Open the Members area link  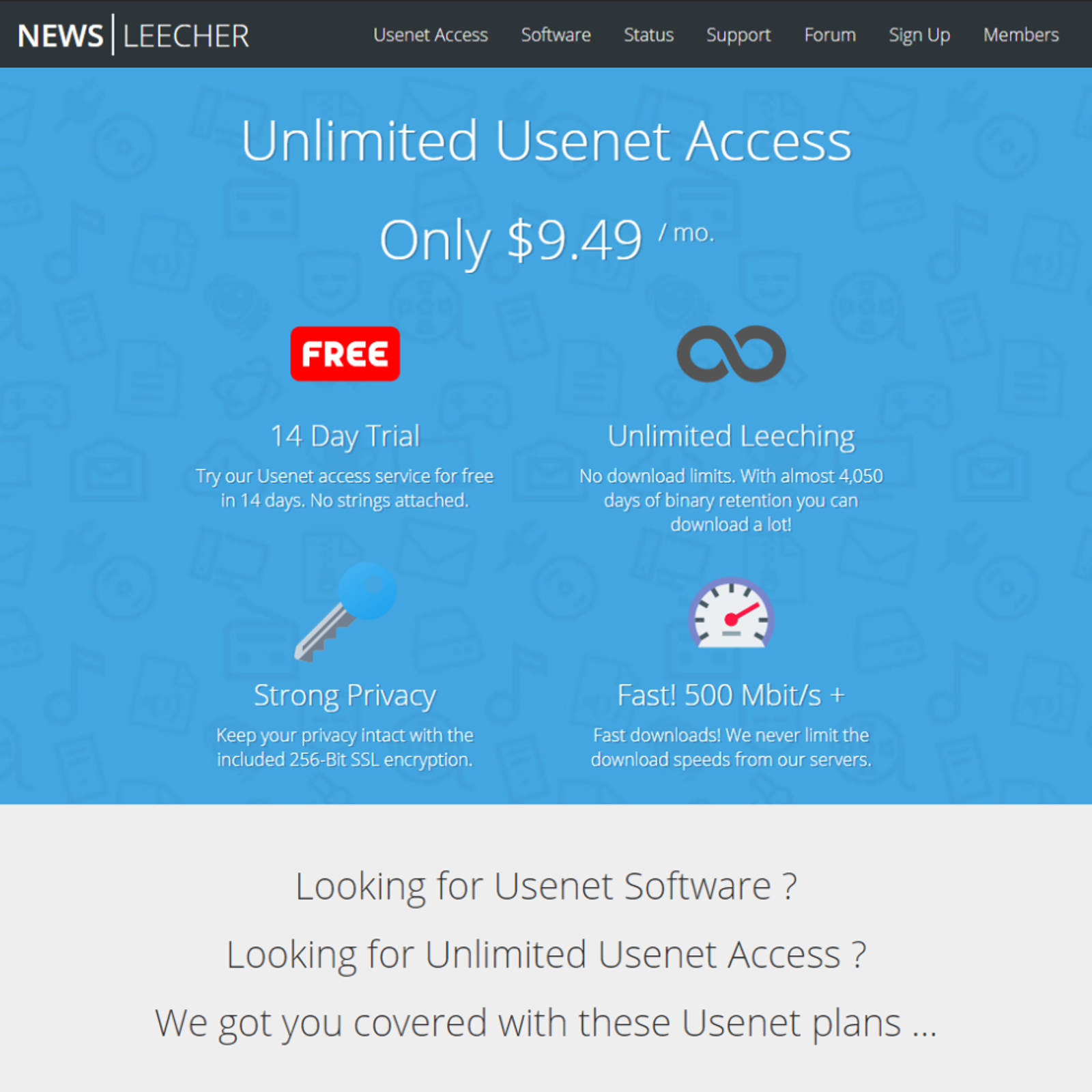(1021, 35)
